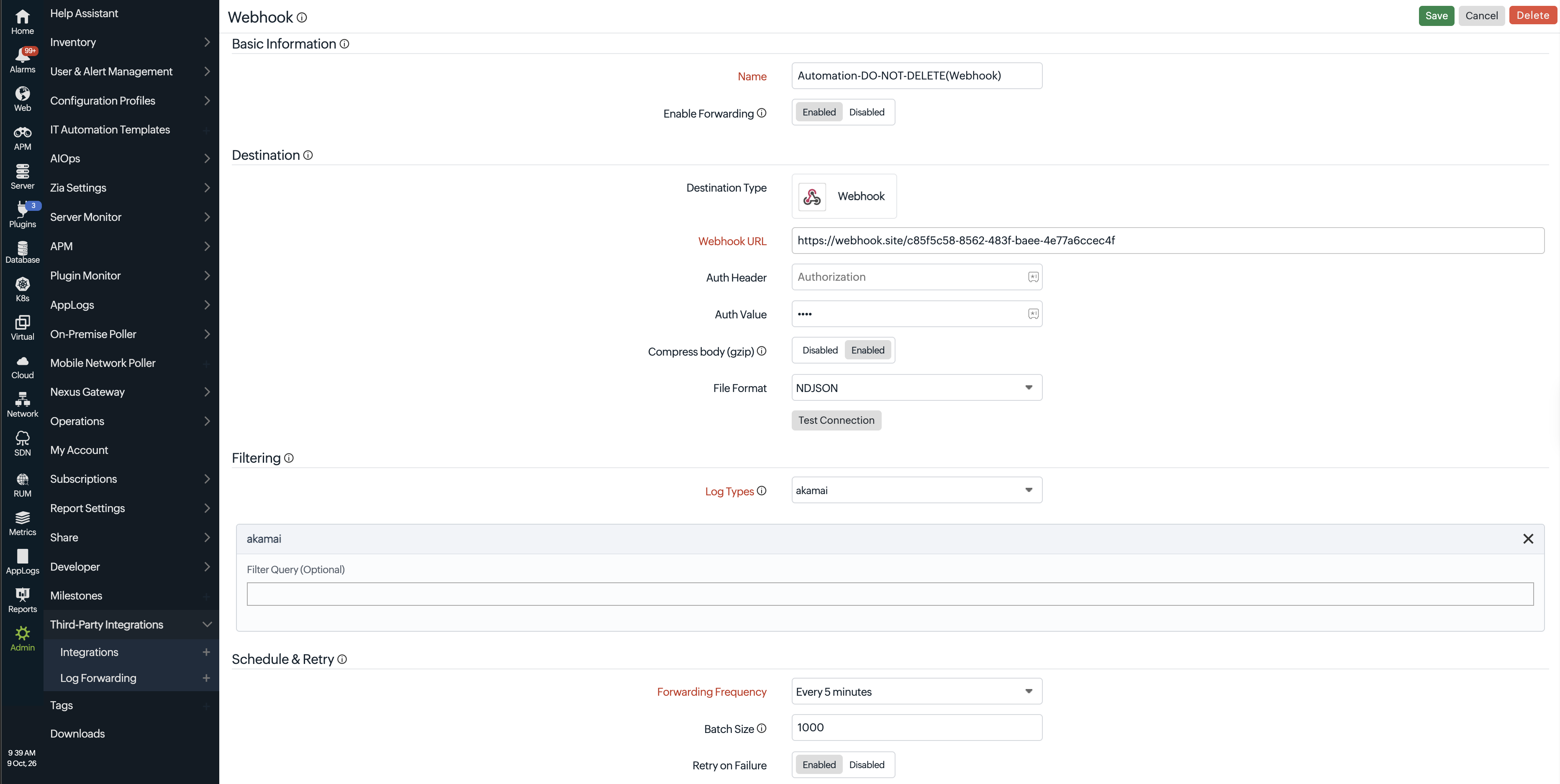Screen dimensions: 1560x784
Task: Set Retry on Failure to Disabled
Action: coord(866,765)
